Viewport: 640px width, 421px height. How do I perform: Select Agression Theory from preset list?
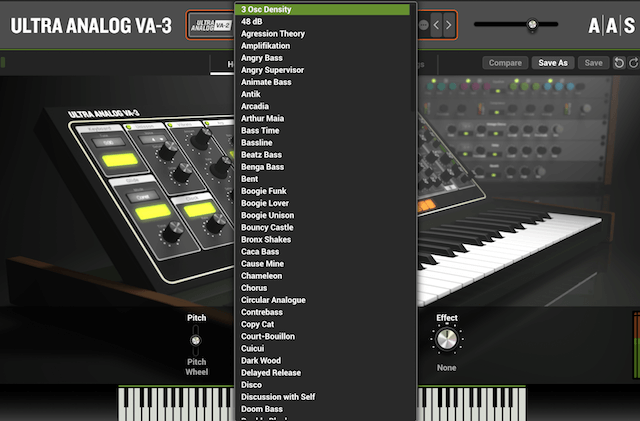coord(322,34)
